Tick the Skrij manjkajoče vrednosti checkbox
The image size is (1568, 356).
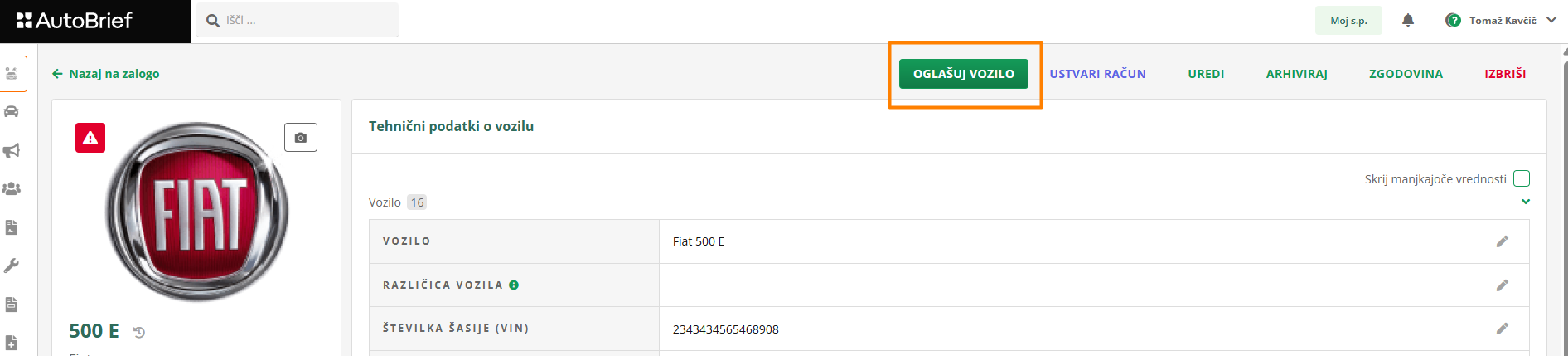[1521, 178]
